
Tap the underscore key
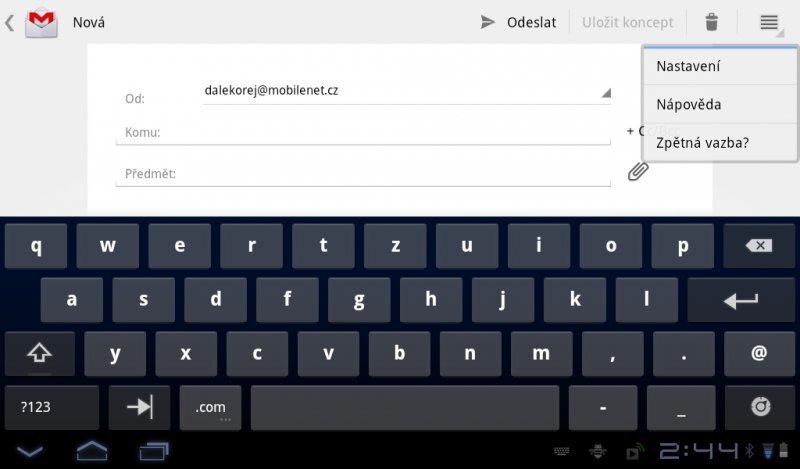click(x=681, y=407)
